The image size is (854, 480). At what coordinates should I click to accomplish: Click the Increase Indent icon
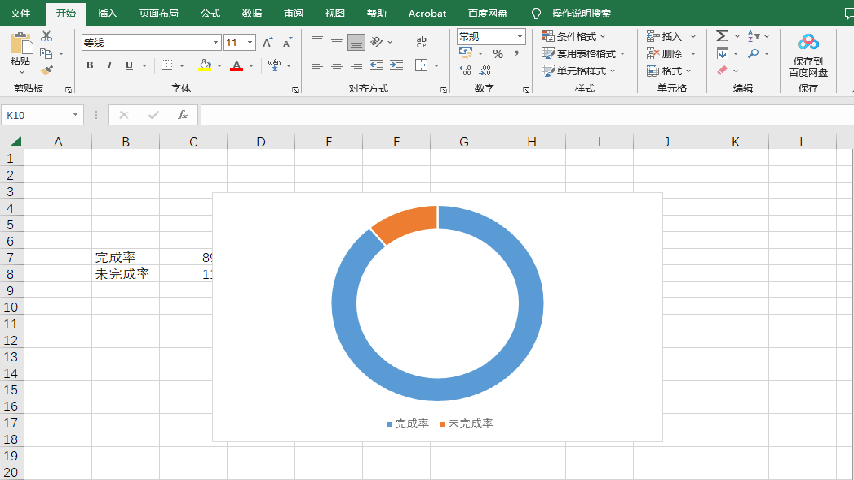coord(397,66)
